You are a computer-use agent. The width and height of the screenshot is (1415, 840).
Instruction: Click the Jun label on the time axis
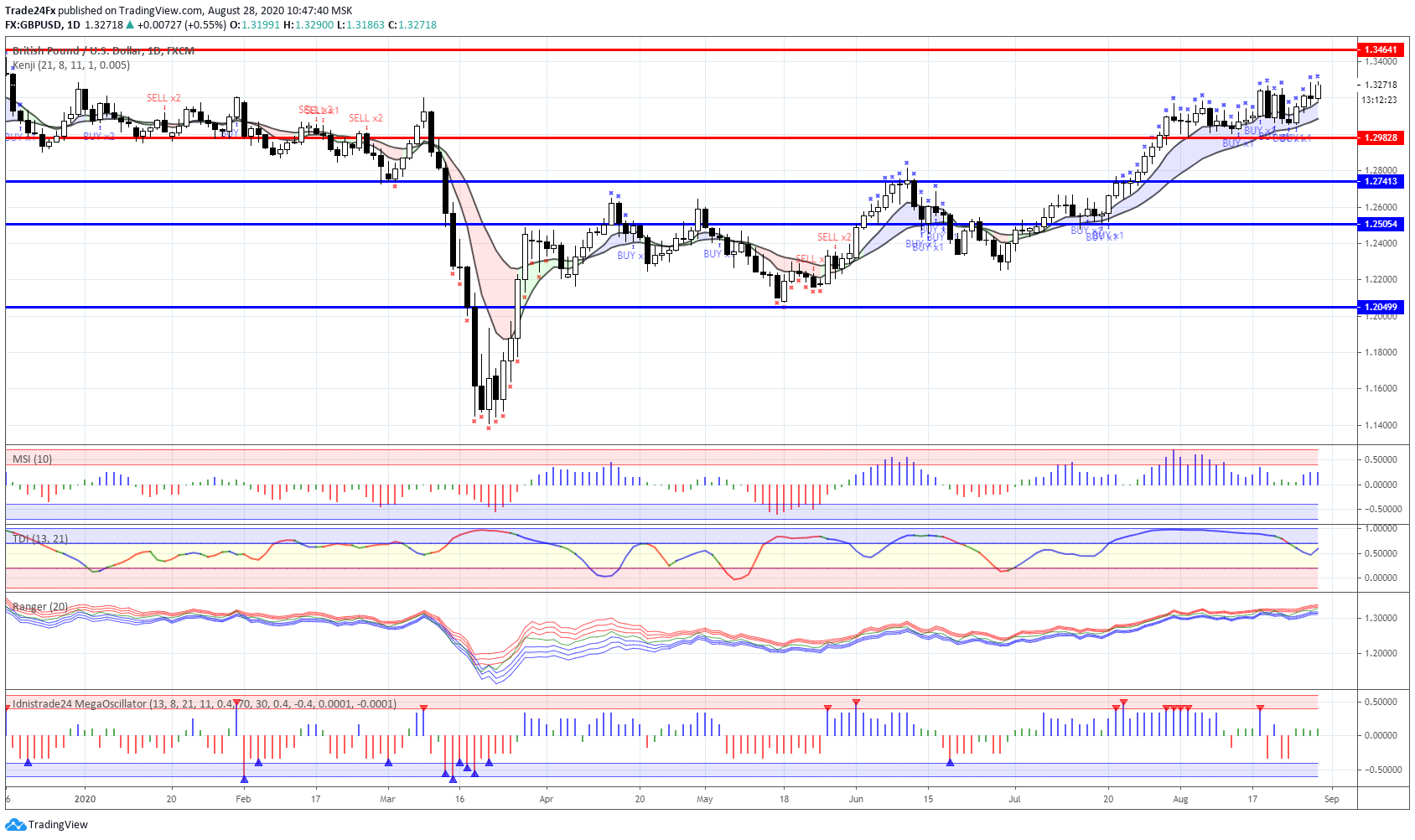(856, 799)
